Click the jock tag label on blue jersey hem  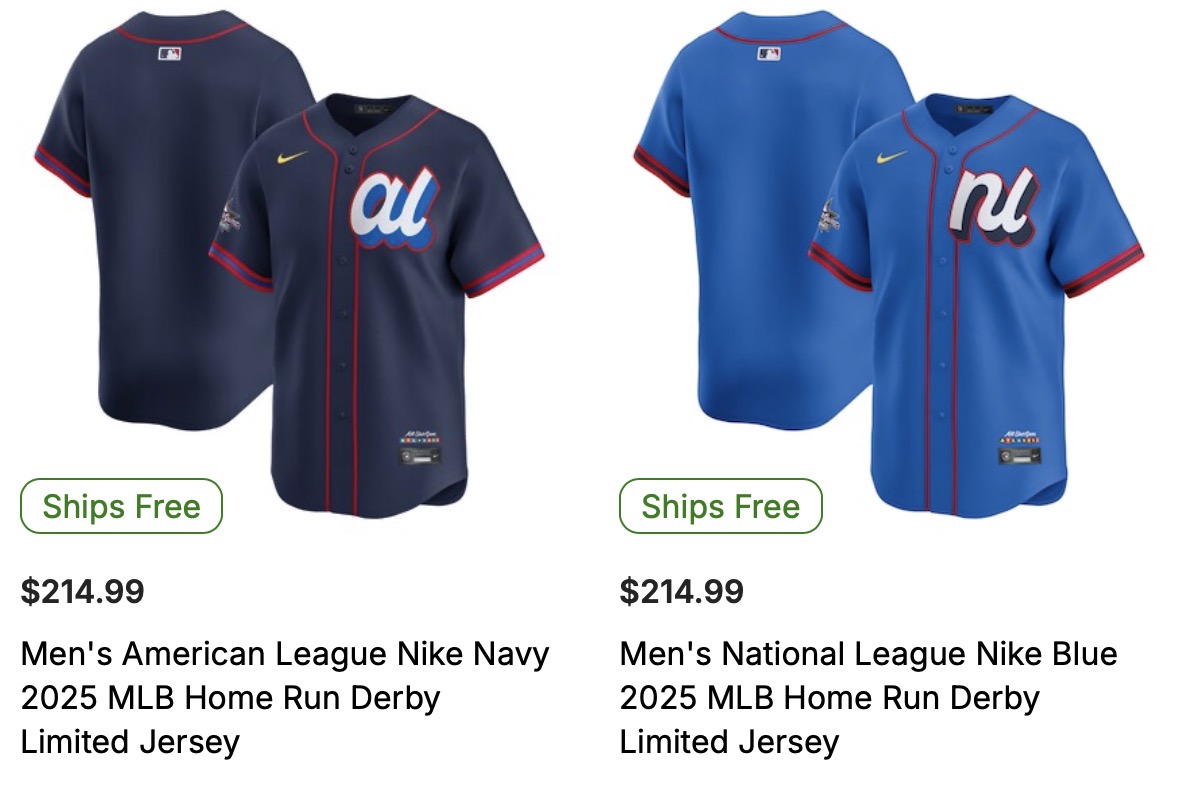pos(1019,449)
